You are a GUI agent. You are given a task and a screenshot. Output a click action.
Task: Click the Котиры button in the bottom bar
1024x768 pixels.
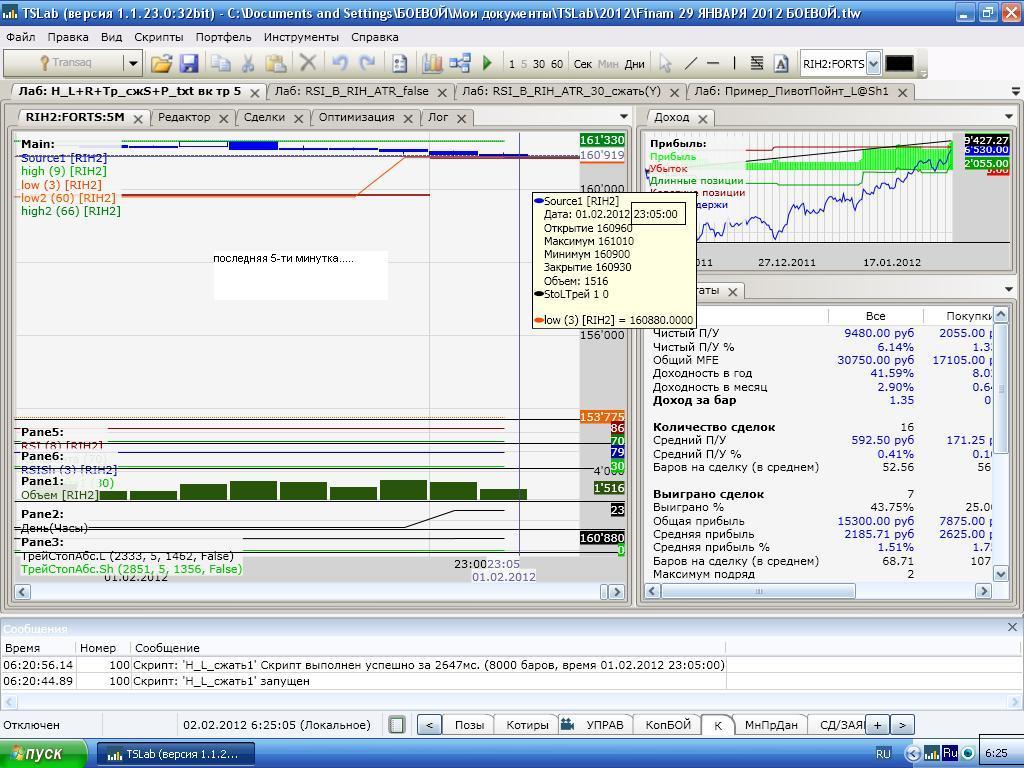coord(527,725)
